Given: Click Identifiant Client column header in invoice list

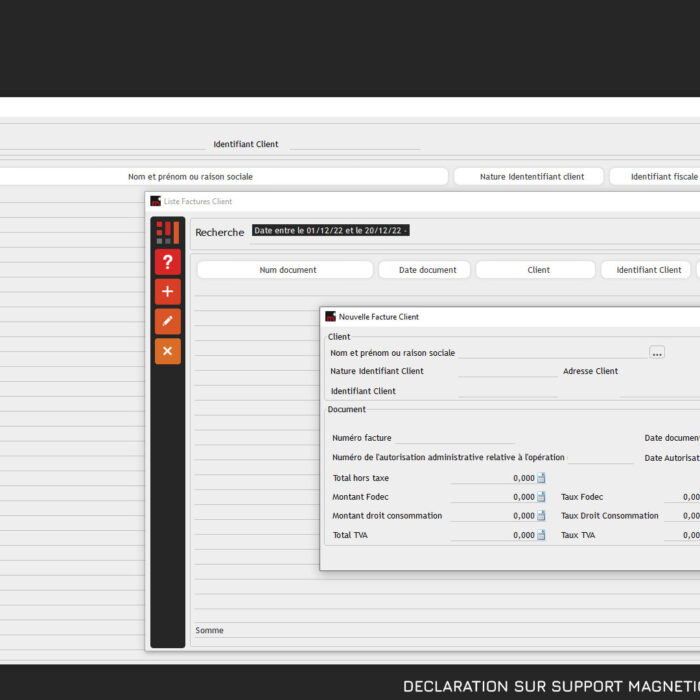Looking at the screenshot, I should click(648, 270).
